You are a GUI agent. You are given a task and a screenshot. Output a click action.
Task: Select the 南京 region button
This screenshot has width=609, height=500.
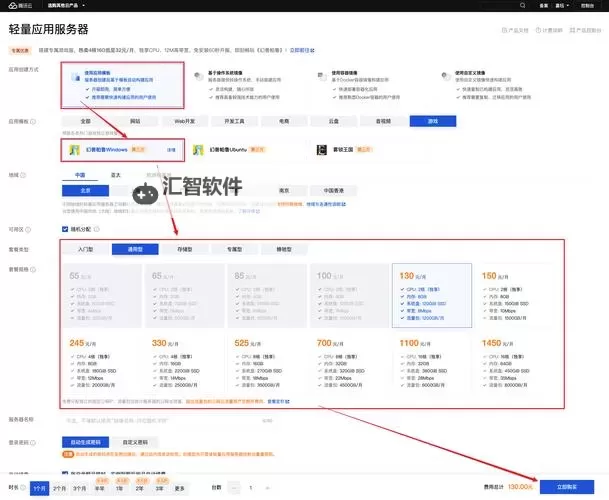pyautogui.click(x=284, y=190)
